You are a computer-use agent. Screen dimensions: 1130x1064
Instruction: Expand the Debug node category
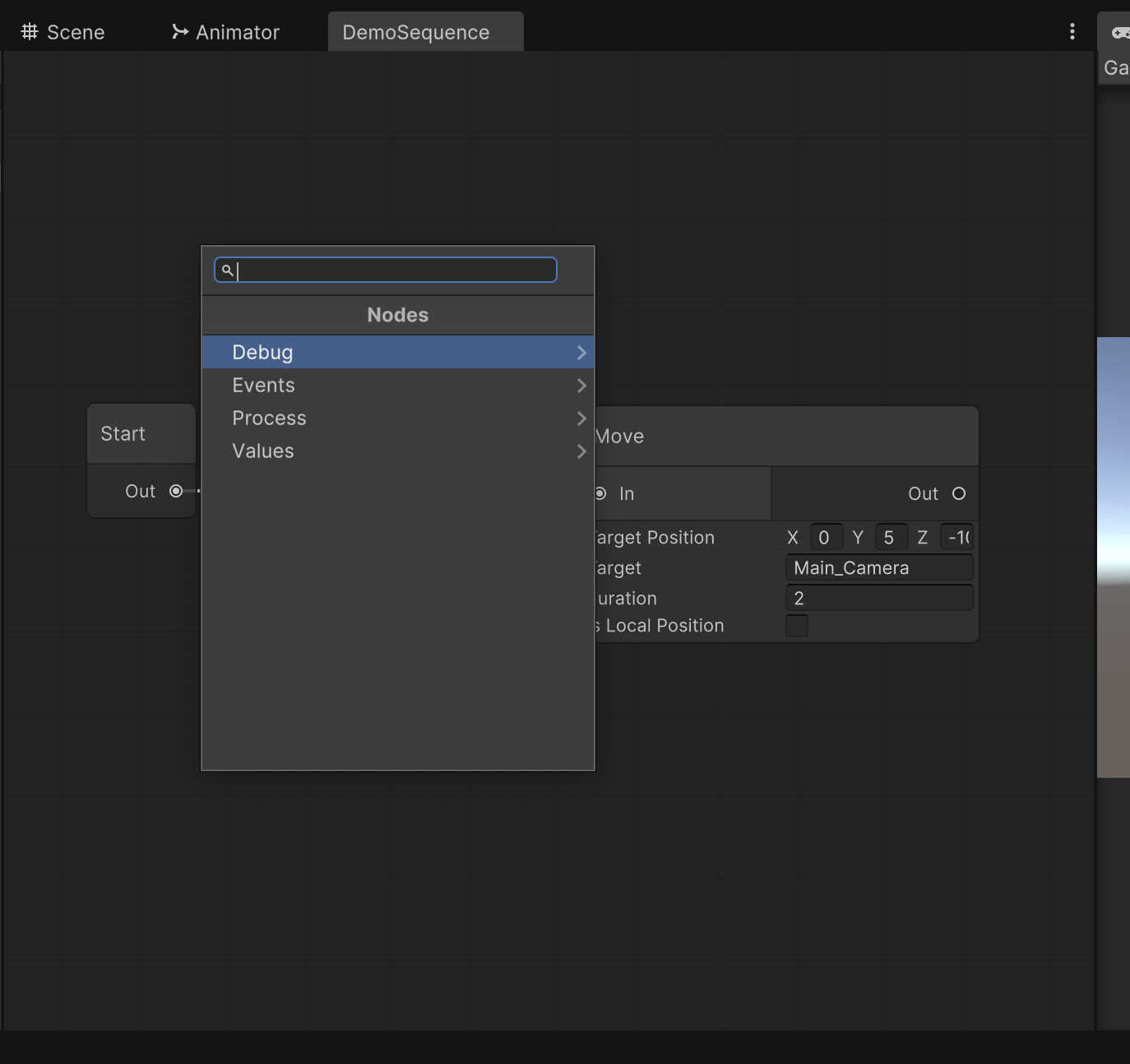point(581,352)
